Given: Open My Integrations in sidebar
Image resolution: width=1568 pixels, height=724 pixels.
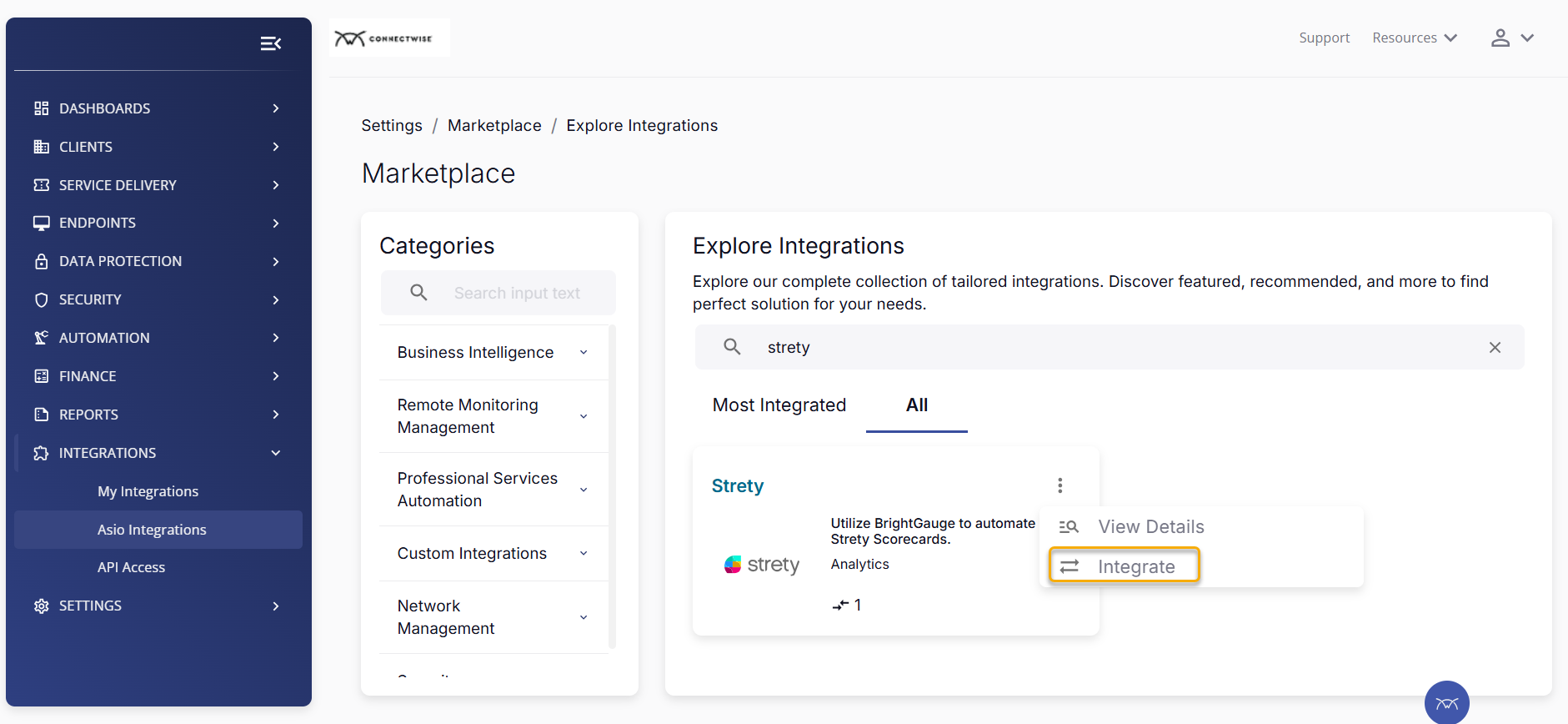Looking at the screenshot, I should [x=148, y=491].
